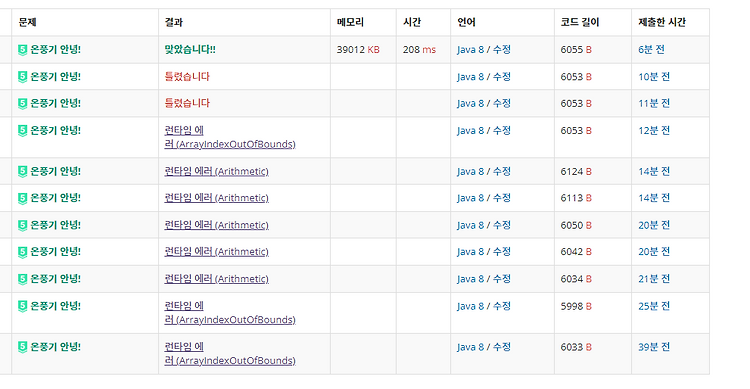Click tier badge icon in 6113 B row
Viewport: 750px width, 389px height.
click(22, 198)
